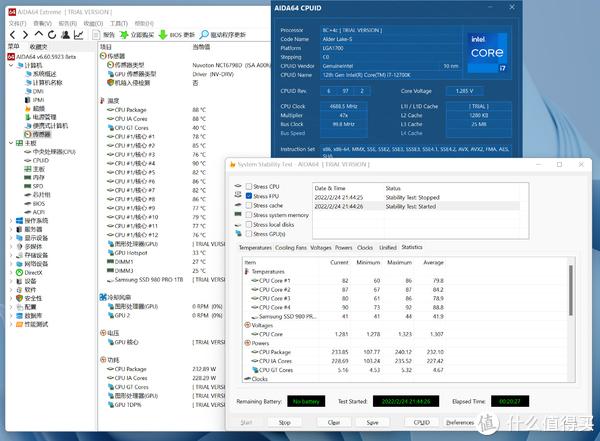600x441 pixels.
Task: Click the Intel Core i7 logo in CPUID window
Action: (487, 52)
